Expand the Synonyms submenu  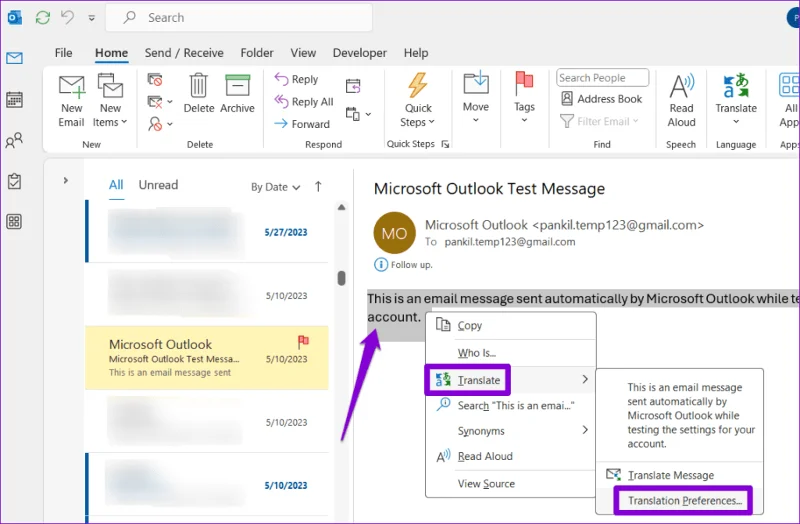511,431
